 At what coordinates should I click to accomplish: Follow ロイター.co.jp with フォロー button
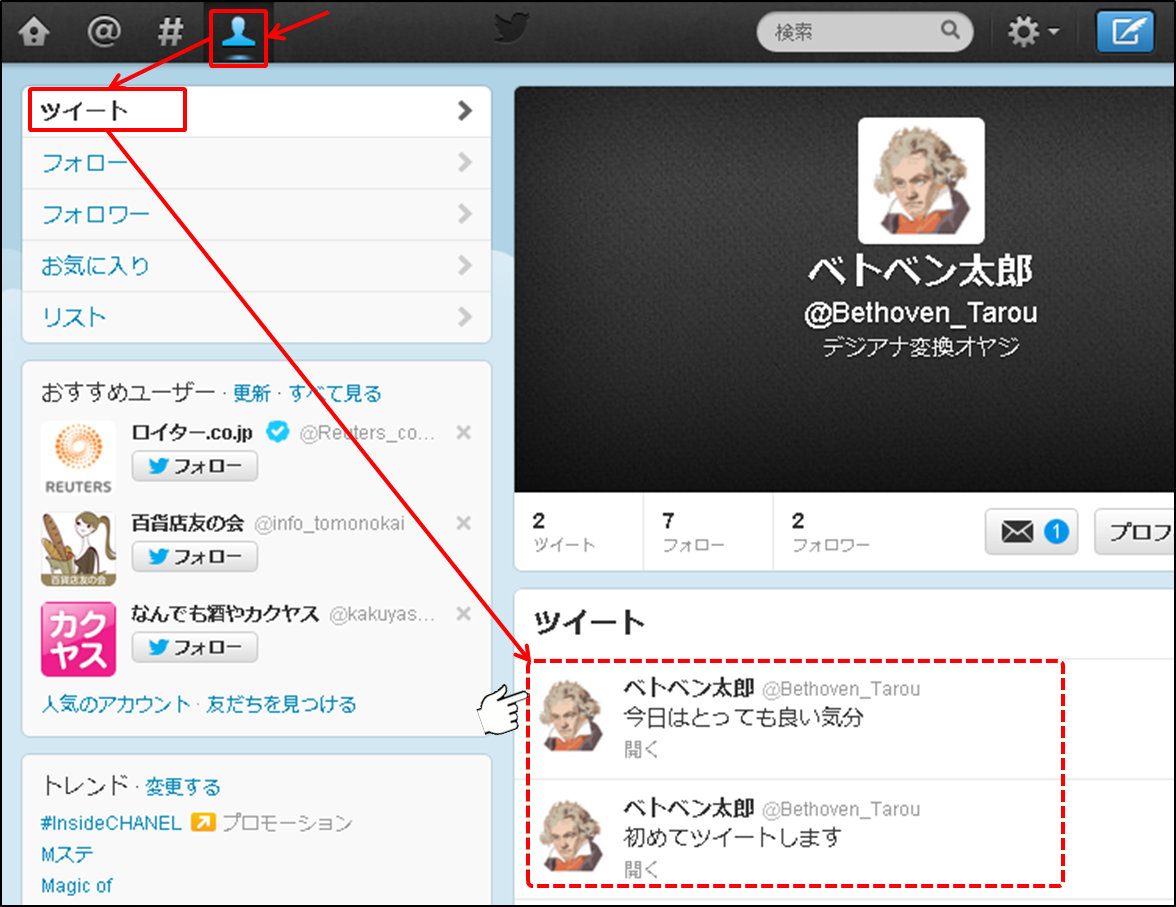pyautogui.click(x=195, y=466)
